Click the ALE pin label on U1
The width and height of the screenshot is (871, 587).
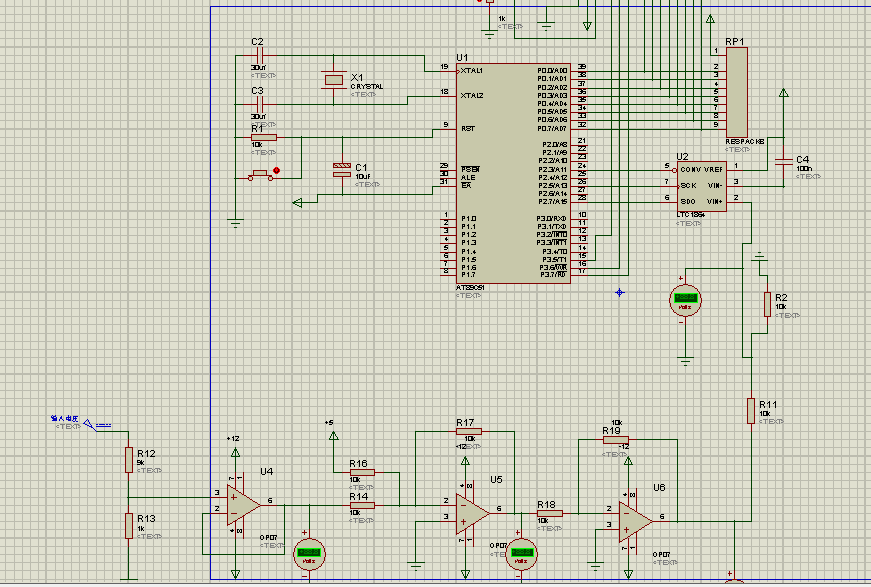pyautogui.click(x=468, y=177)
